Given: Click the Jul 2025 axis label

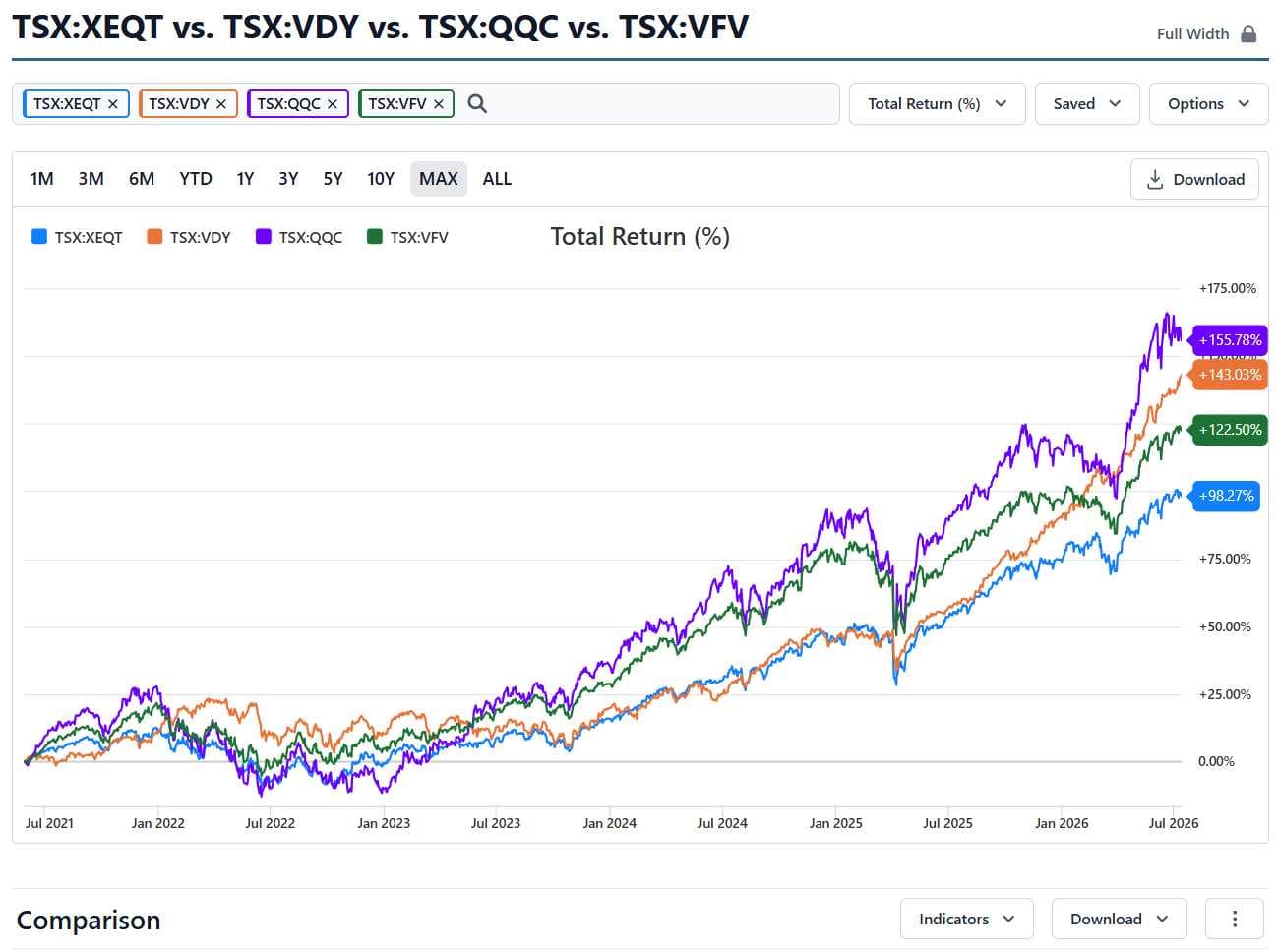Looking at the screenshot, I should point(947,823).
